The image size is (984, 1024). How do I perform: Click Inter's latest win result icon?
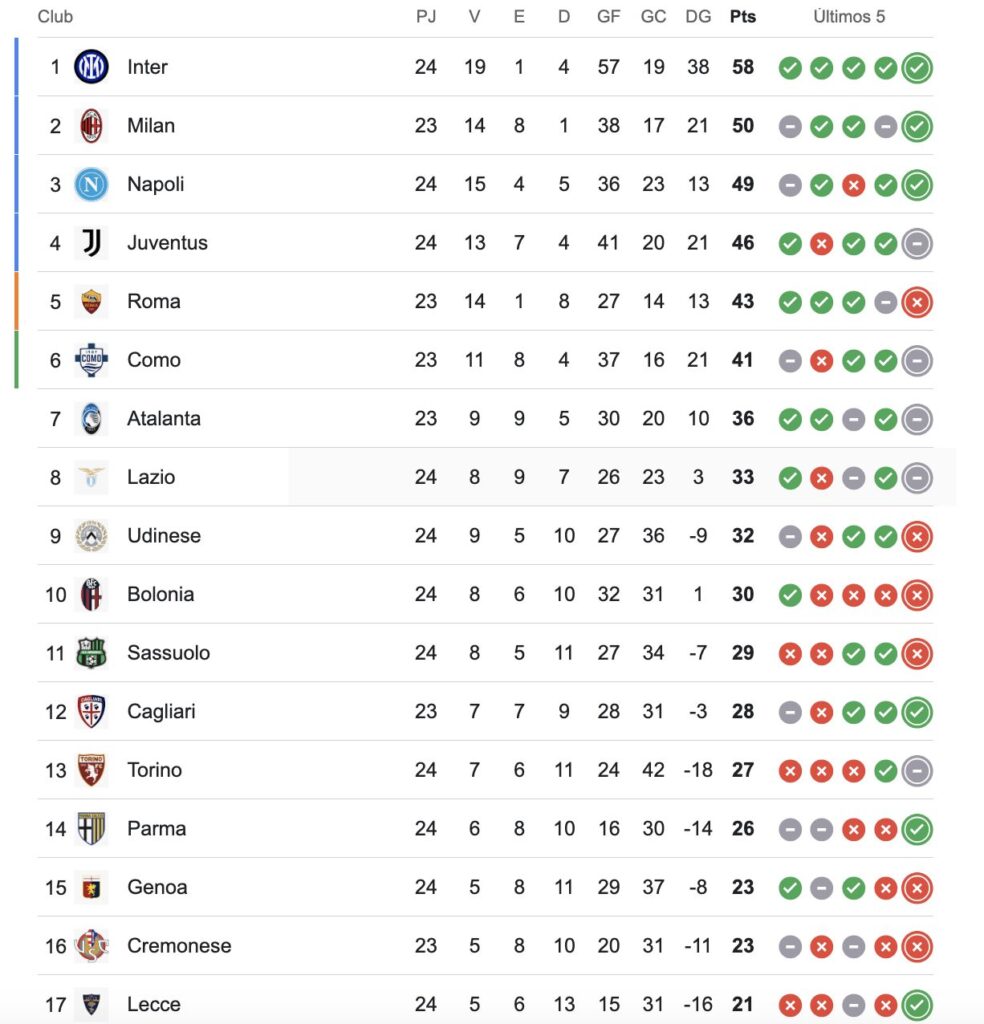click(917, 68)
